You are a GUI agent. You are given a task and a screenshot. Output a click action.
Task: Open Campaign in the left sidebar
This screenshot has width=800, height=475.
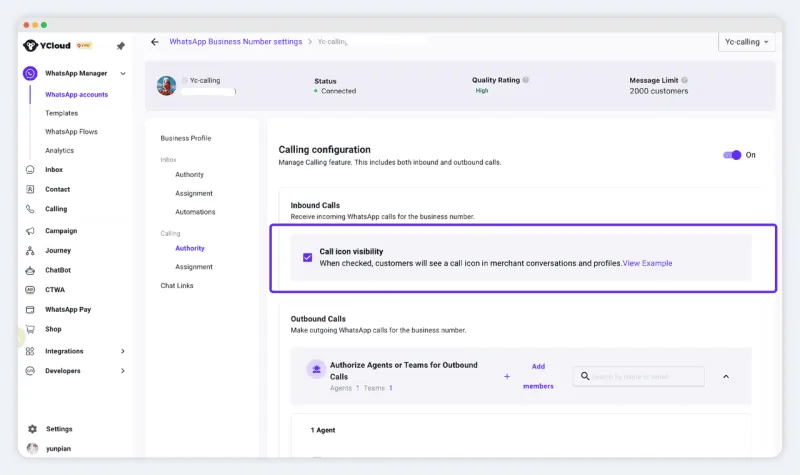[x=60, y=231]
